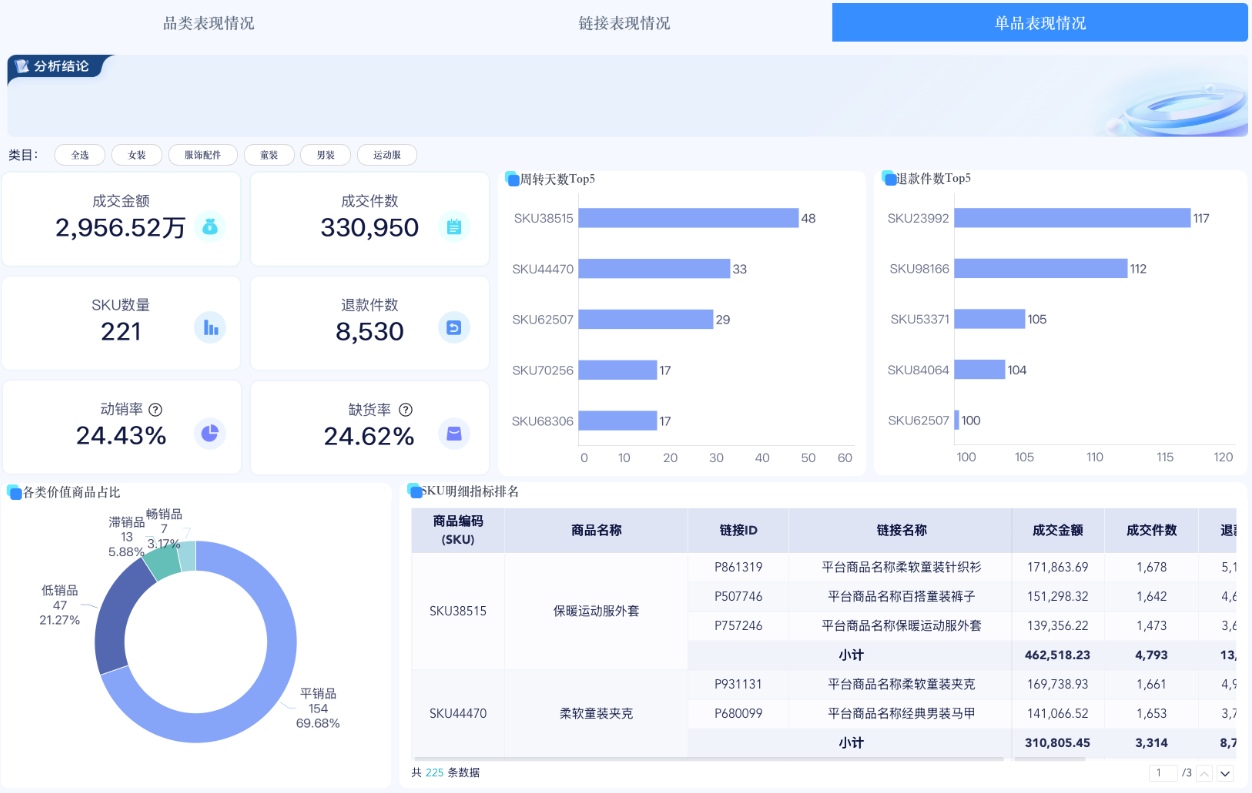Click the question mark help icon beside 缺货率
Screen dimensions: 1252x793
[x=406, y=408]
